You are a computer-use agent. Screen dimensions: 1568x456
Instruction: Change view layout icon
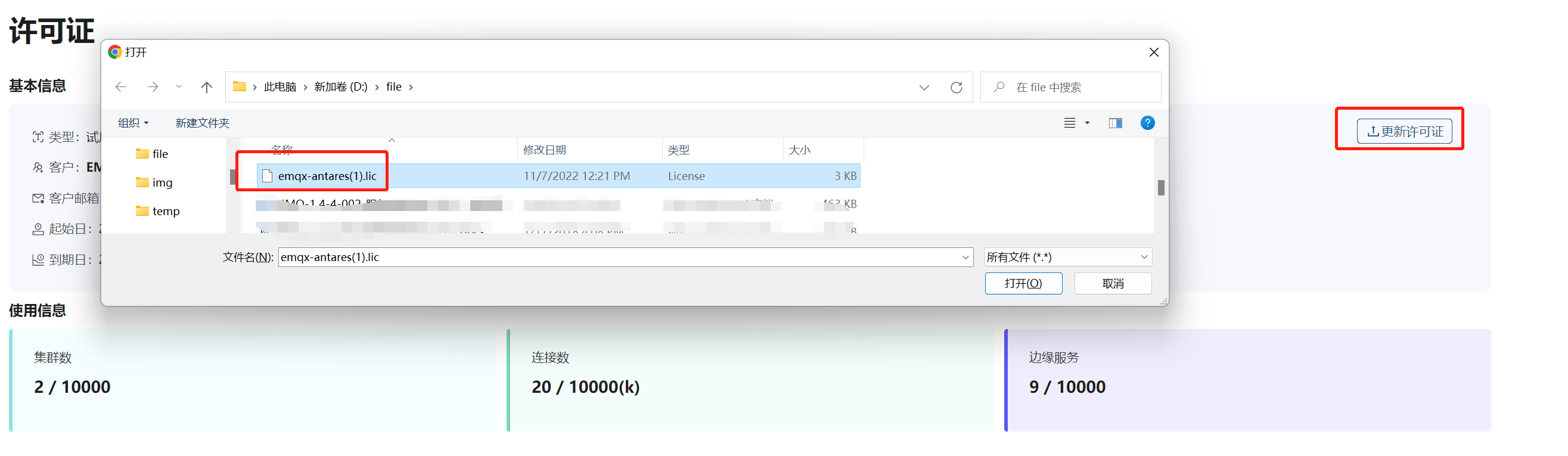pos(1070,123)
